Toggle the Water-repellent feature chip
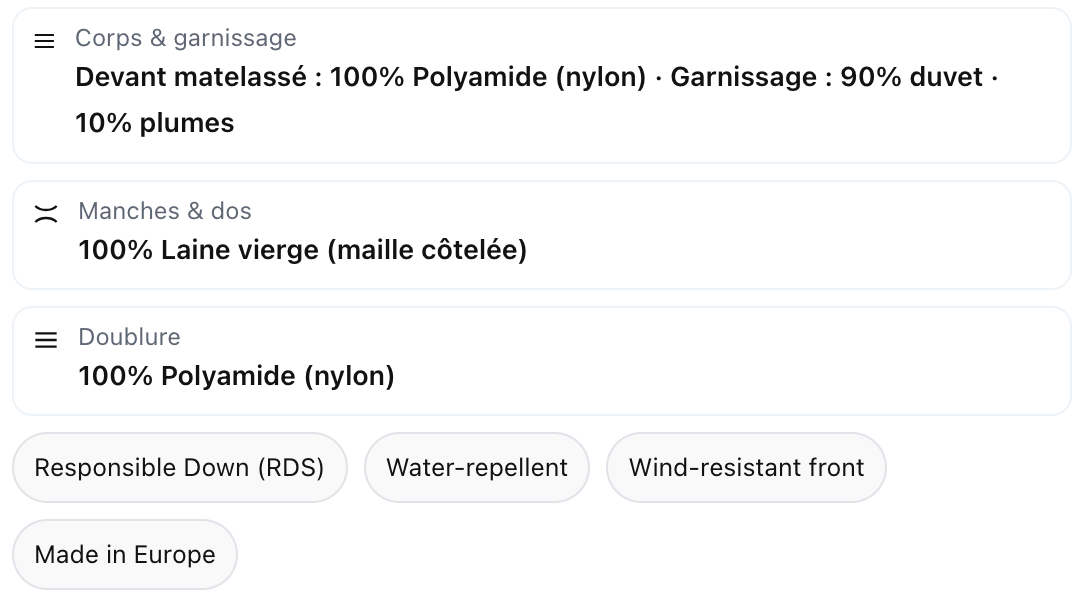Viewport: 1086px width, 600px height. [477, 467]
